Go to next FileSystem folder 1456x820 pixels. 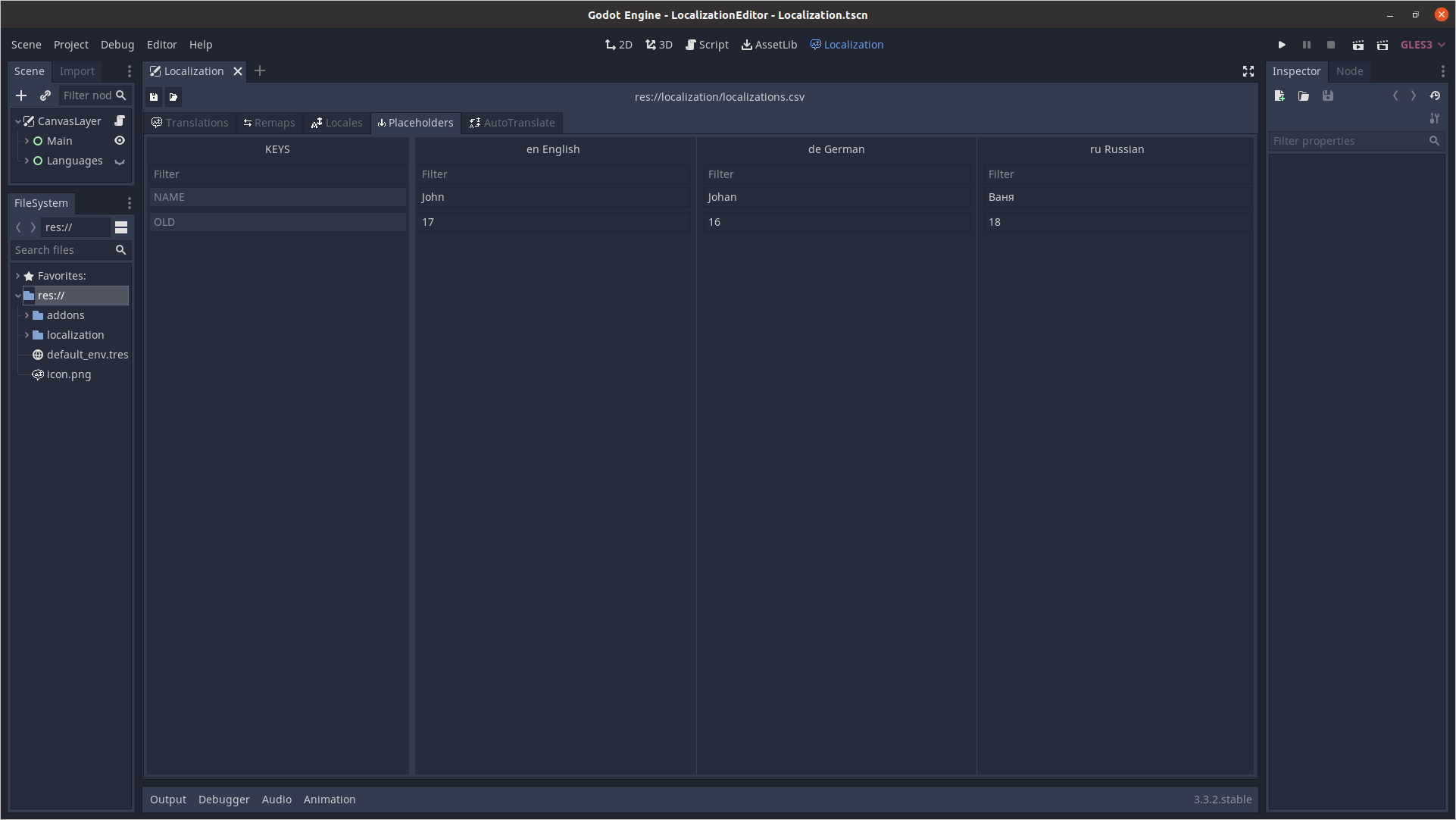[x=33, y=227]
